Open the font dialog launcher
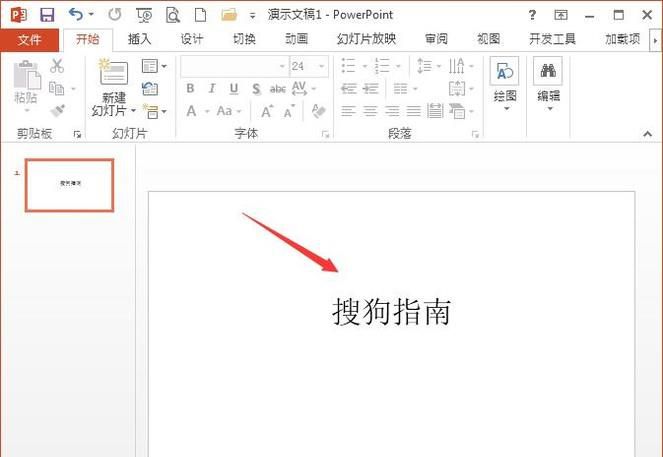 pos(325,134)
